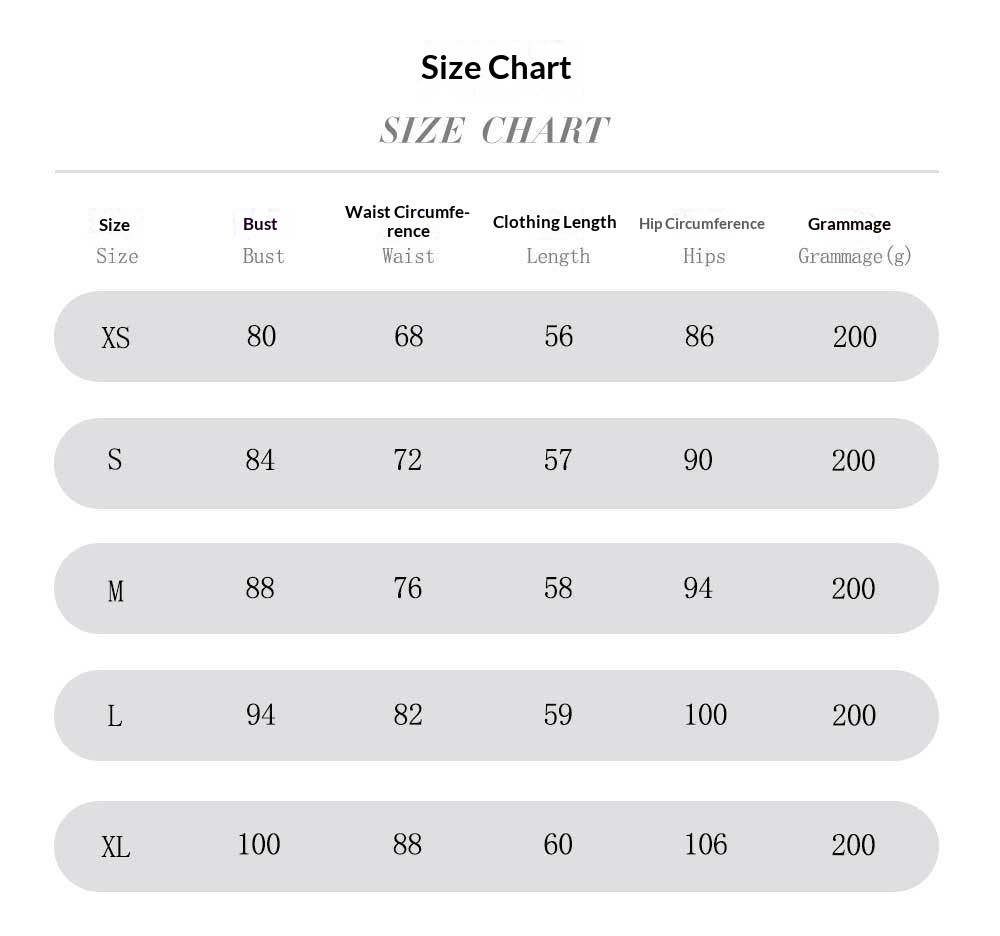This screenshot has width=1000, height=936.
Task: Select the S size row label
Action: (115, 460)
